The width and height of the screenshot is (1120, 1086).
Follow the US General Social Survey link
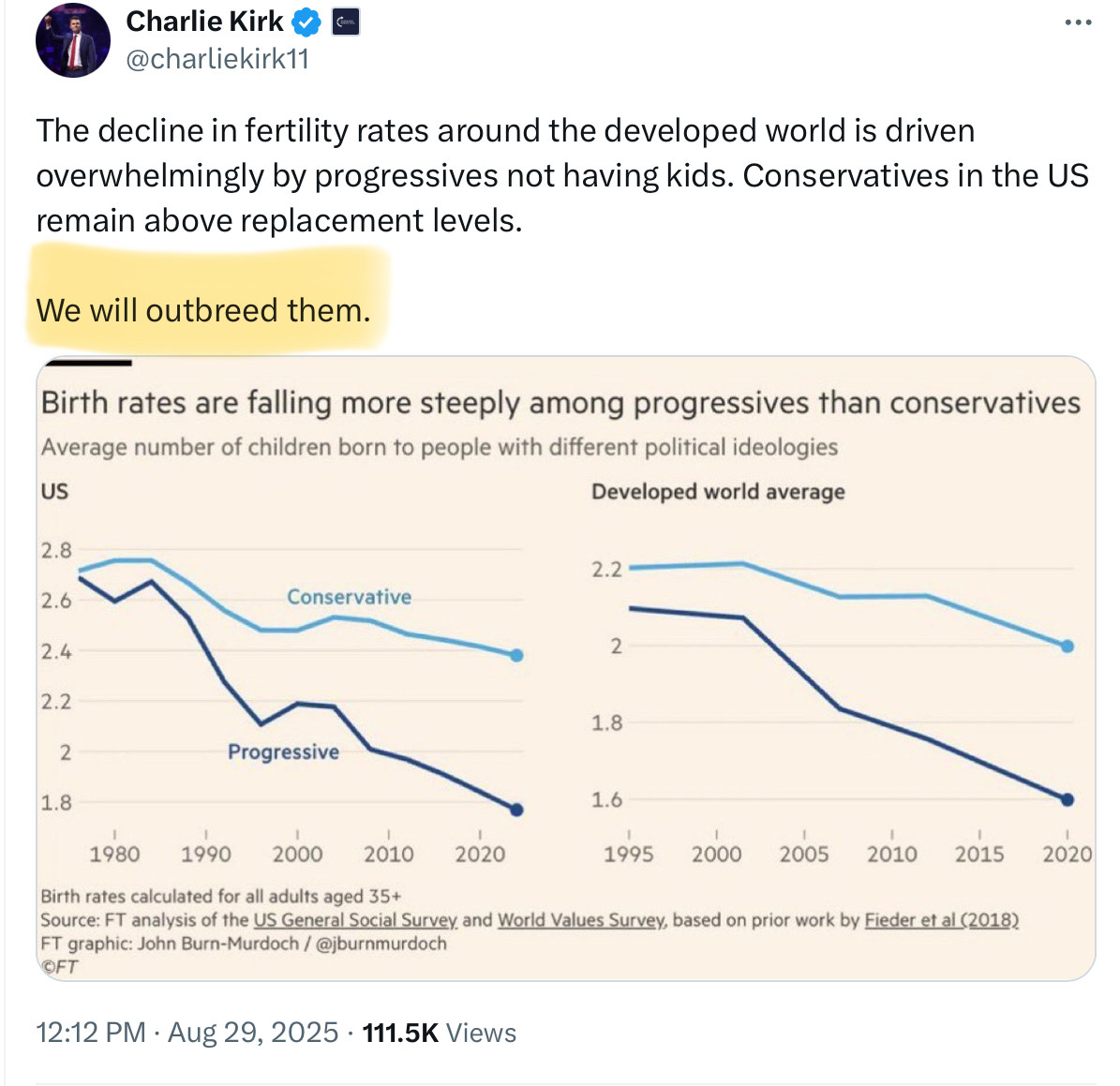coord(355,919)
